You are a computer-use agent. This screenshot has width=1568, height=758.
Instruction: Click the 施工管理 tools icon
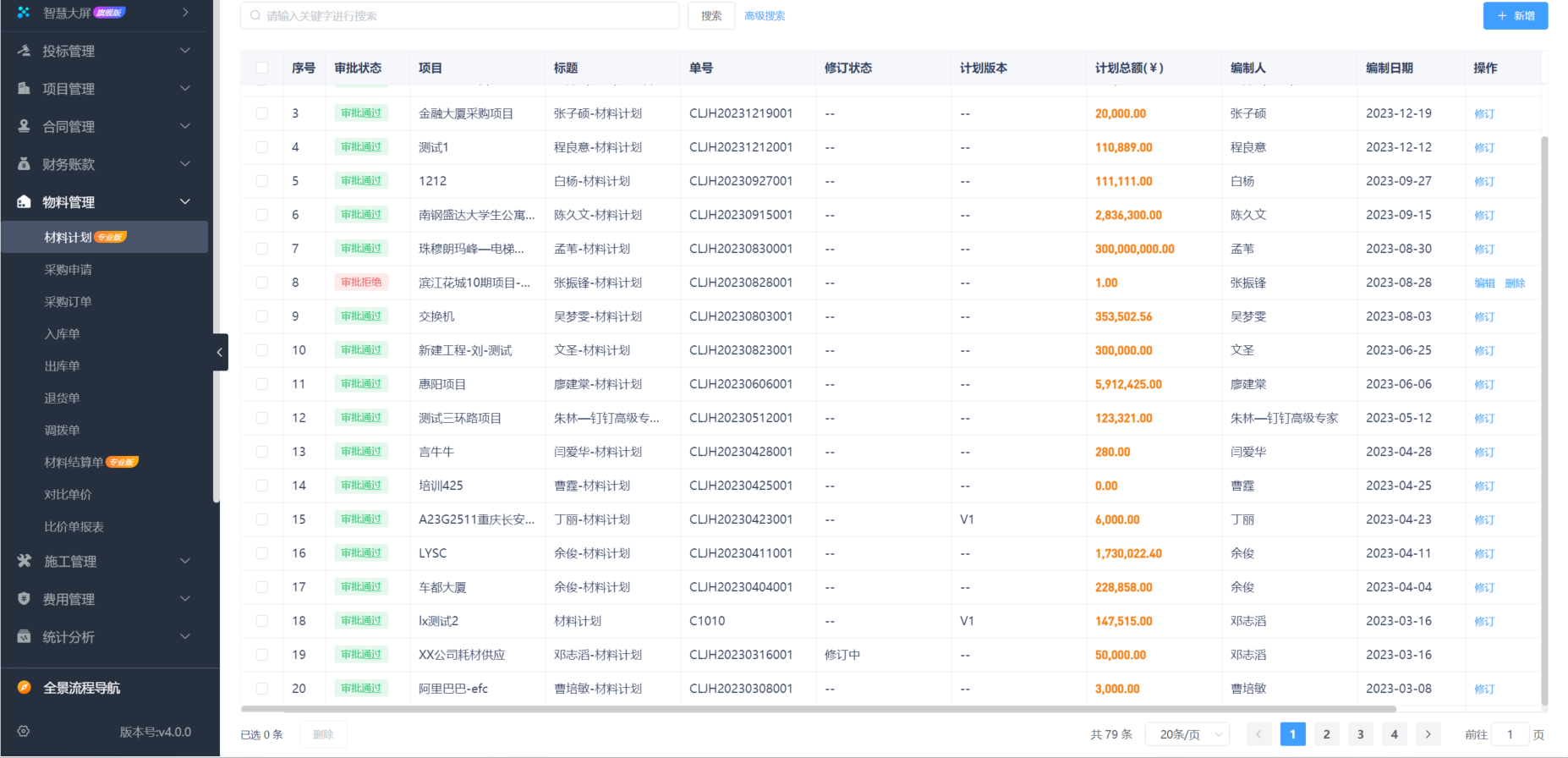point(24,561)
